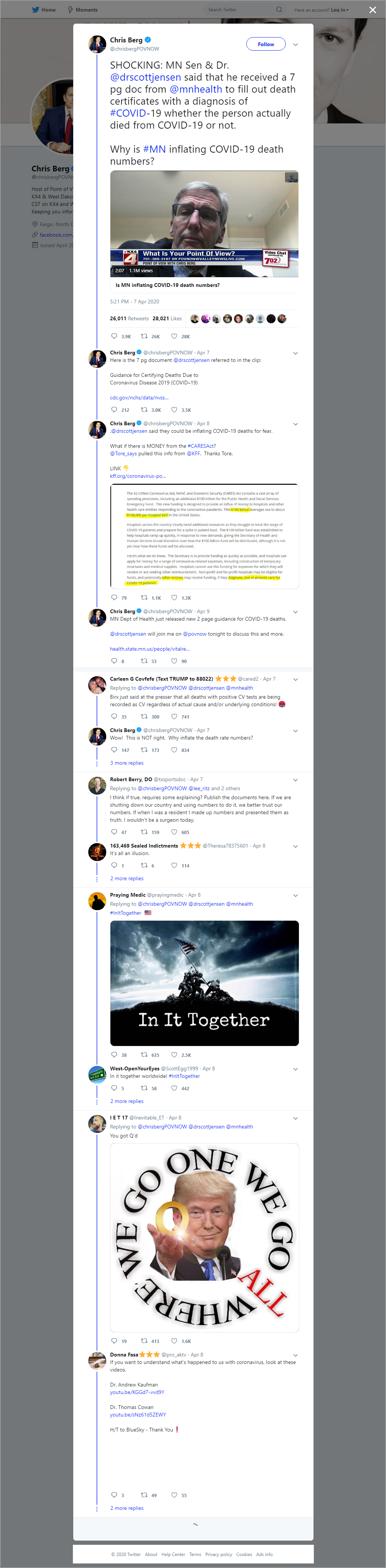Retweet Praying Medic's In It Together reply
Image resolution: width=386 pixels, height=1568 pixels.
[x=145, y=1055]
